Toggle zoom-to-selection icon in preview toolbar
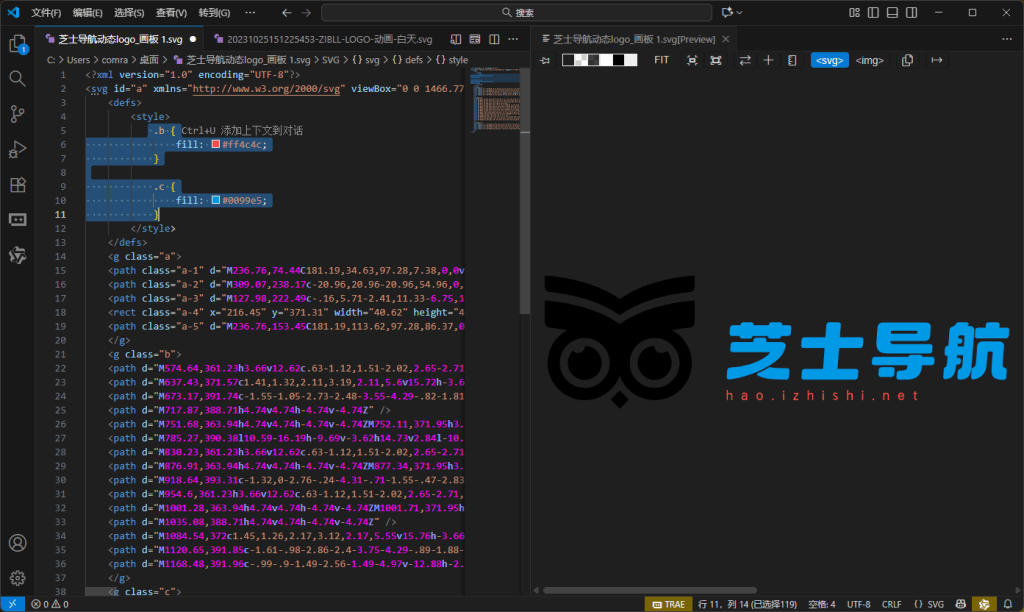The image size is (1024, 612). click(x=716, y=60)
